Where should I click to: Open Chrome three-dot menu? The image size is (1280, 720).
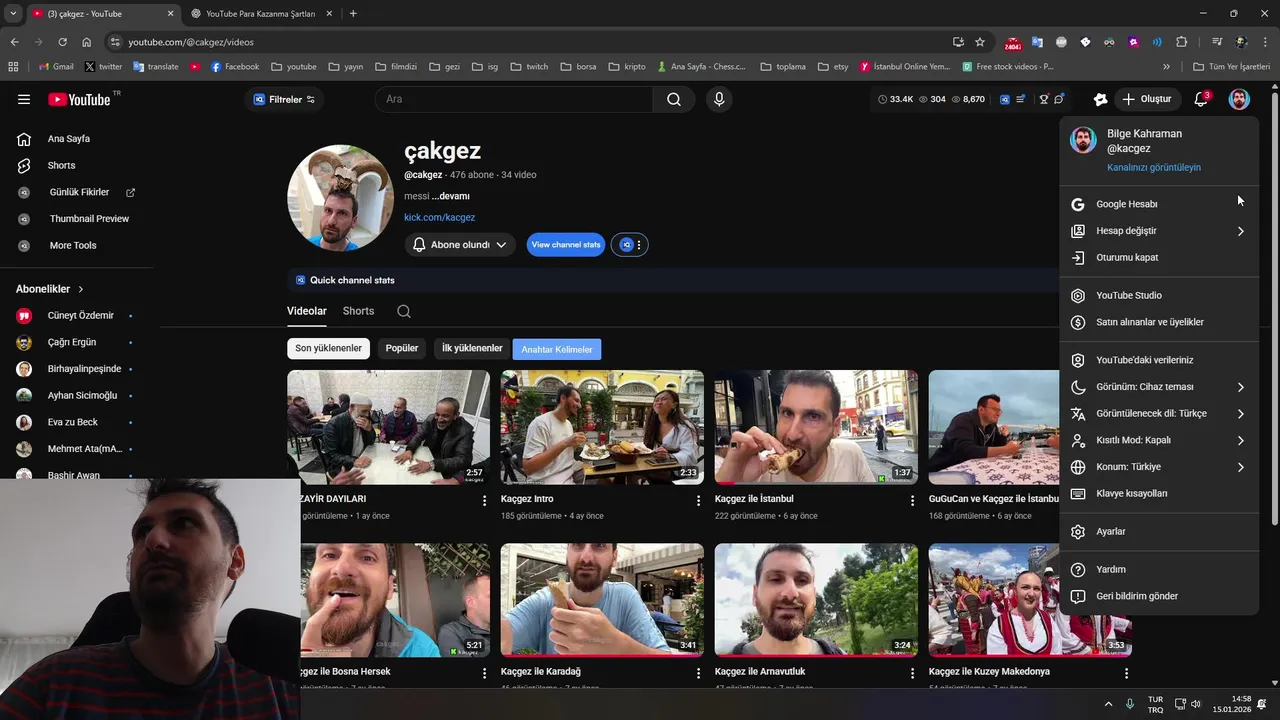[x=1265, y=42]
